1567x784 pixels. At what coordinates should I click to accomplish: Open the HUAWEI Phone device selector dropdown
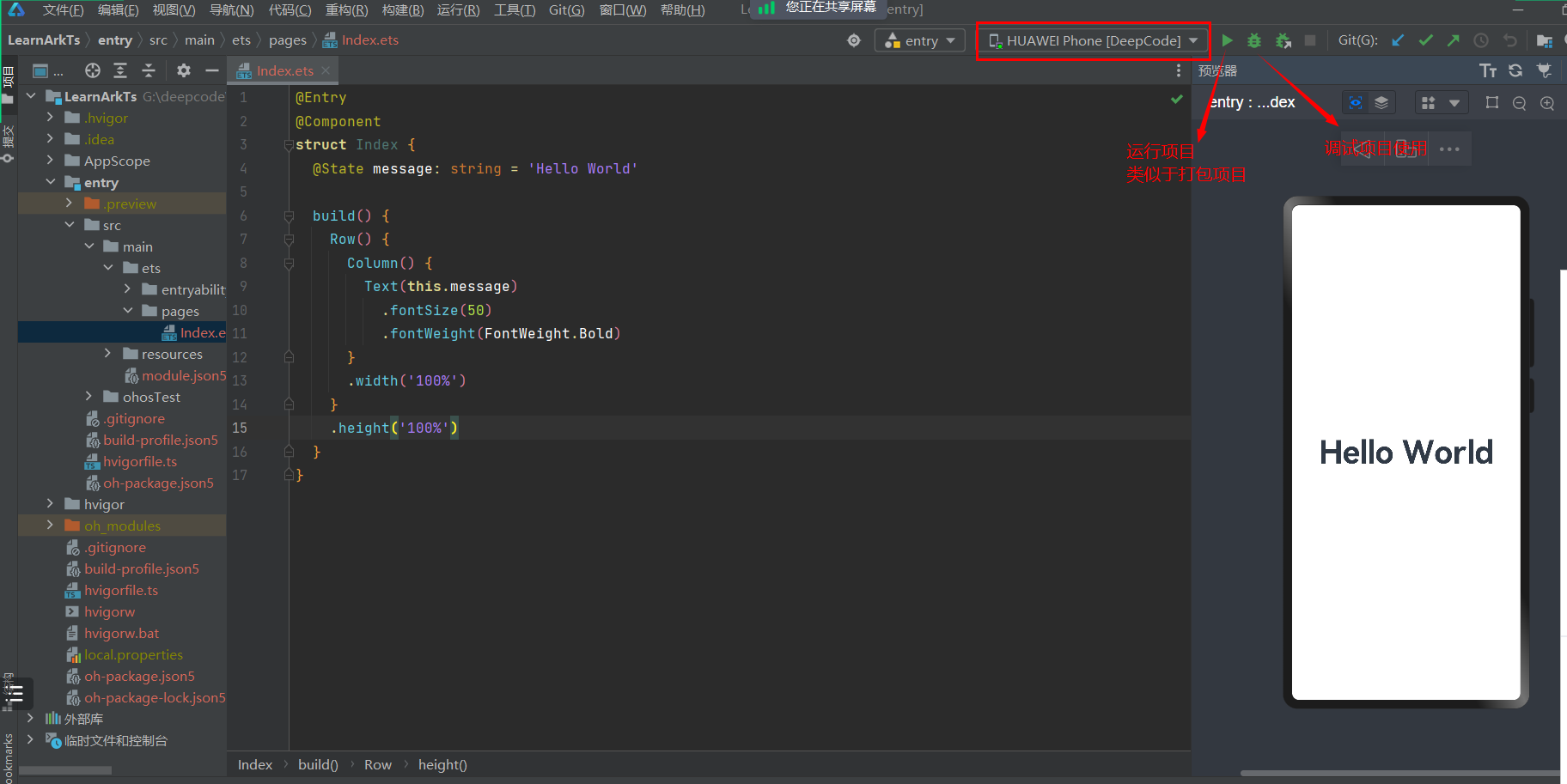tap(1093, 40)
